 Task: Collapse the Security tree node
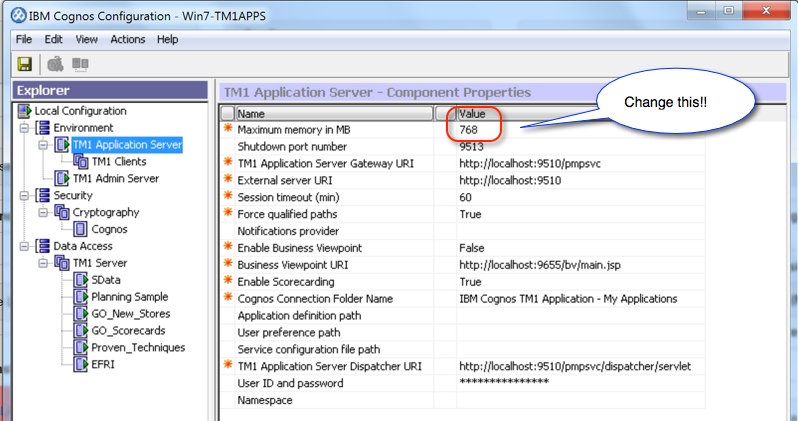tap(24, 195)
